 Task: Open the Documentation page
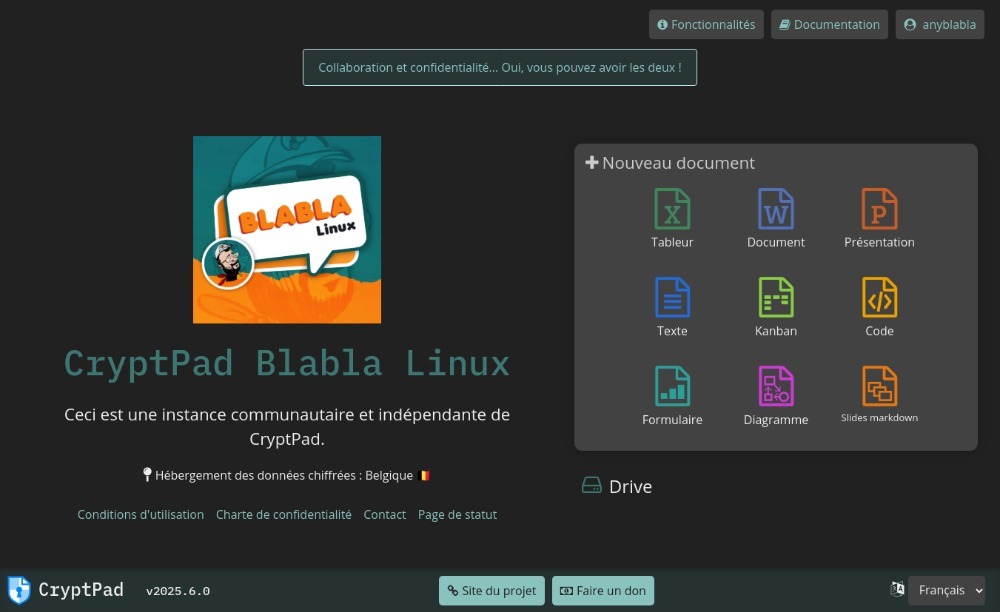point(830,25)
